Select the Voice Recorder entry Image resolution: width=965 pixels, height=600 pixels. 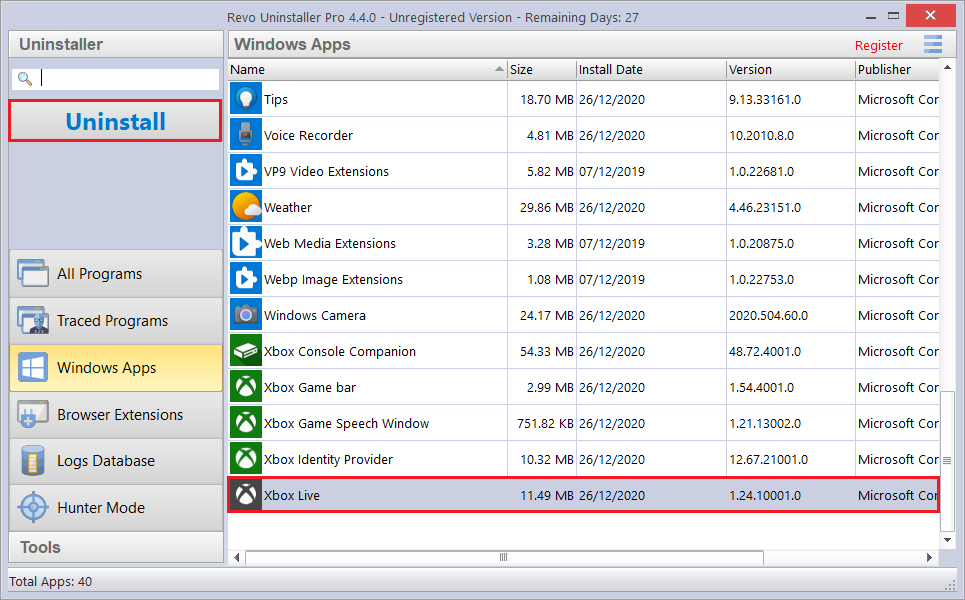coord(308,135)
